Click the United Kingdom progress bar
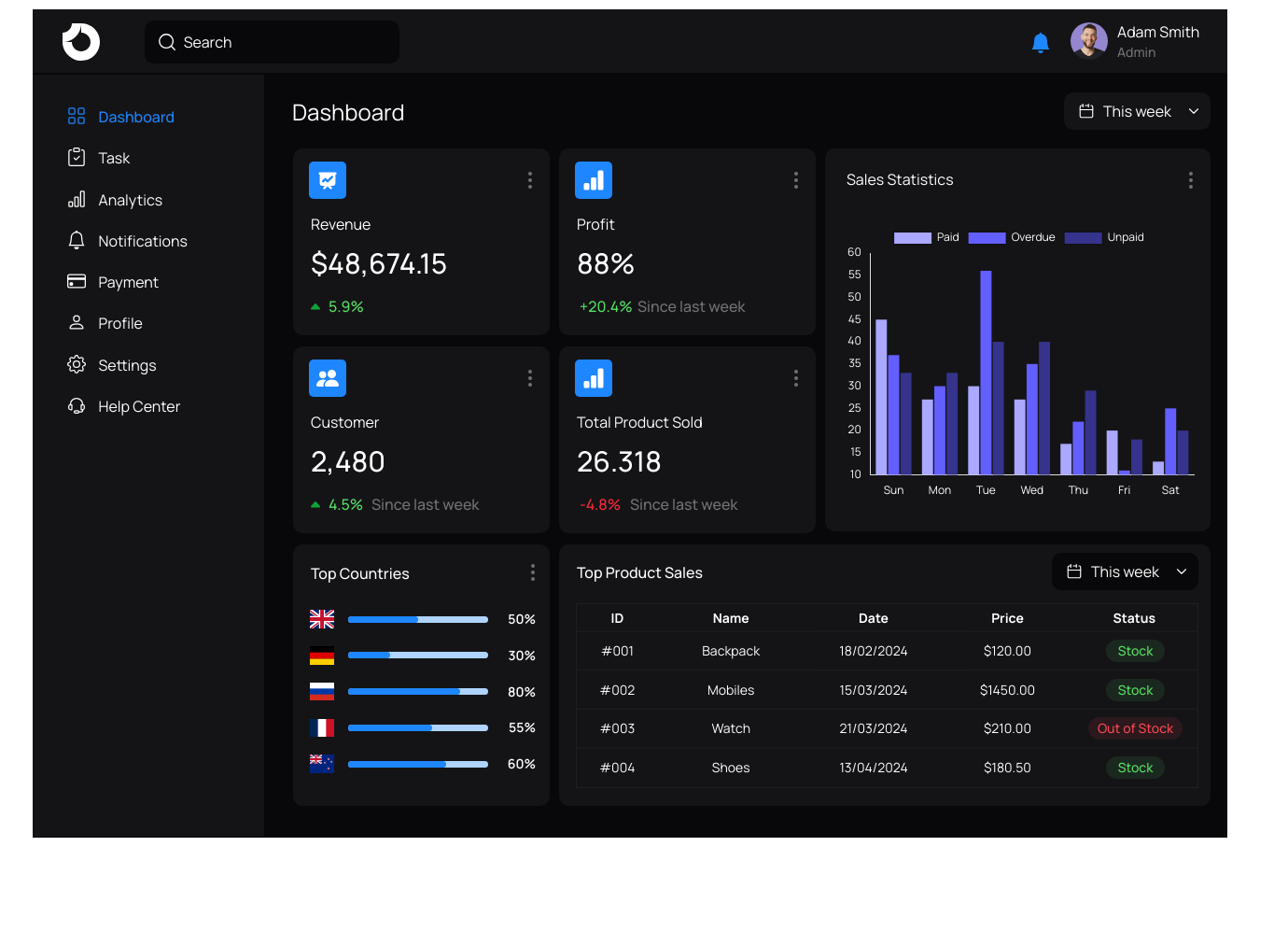The width and height of the screenshot is (1288, 931). 417,620
